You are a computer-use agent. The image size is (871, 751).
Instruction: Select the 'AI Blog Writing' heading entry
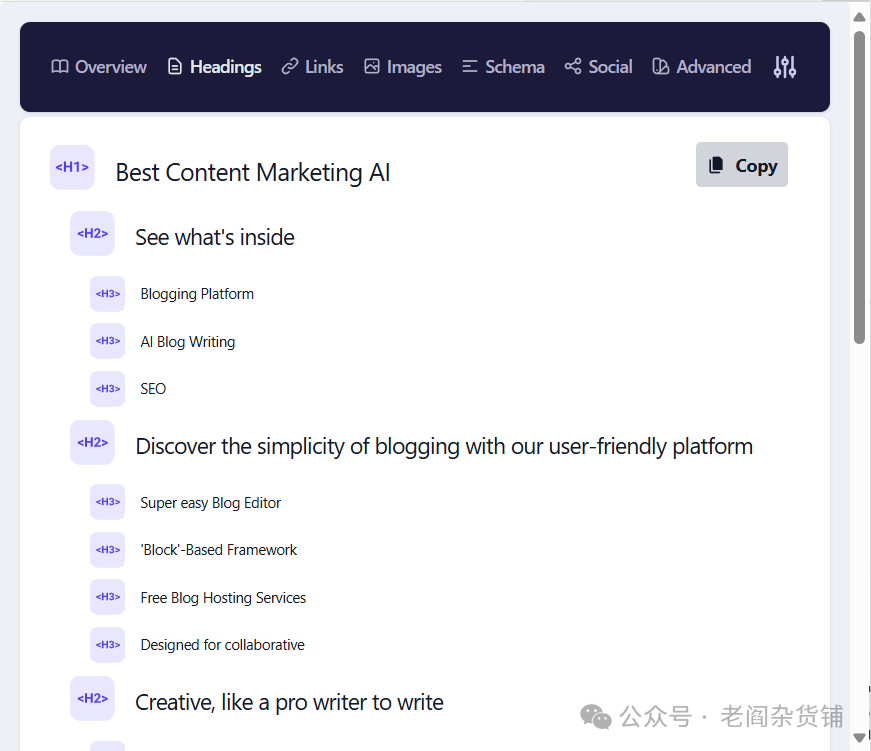pyautogui.click(x=188, y=342)
